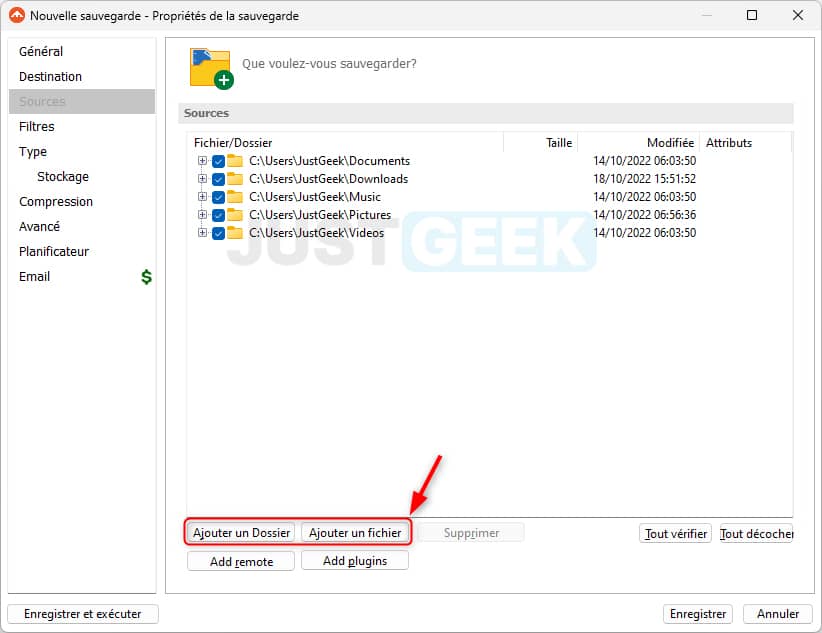822x633 pixels.
Task: Go to the Destination section
Action: pyautogui.click(x=82, y=77)
